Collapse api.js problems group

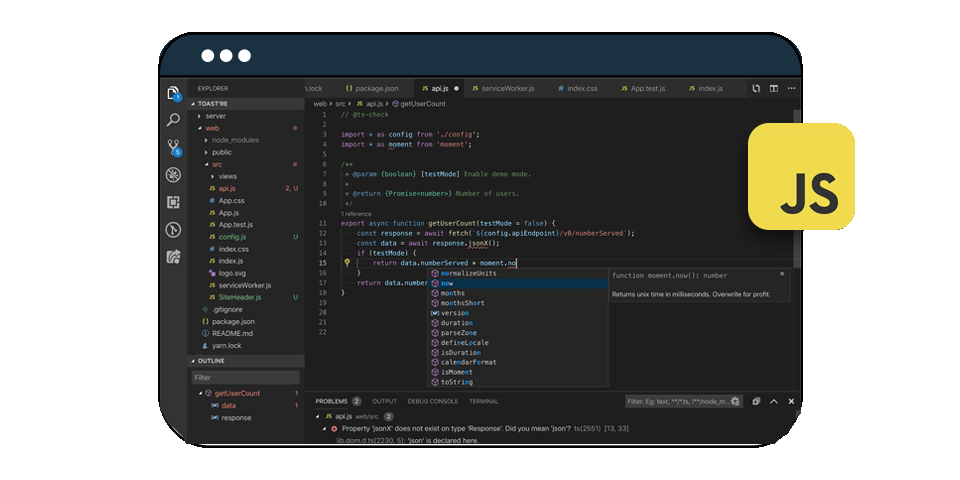click(x=317, y=416)
